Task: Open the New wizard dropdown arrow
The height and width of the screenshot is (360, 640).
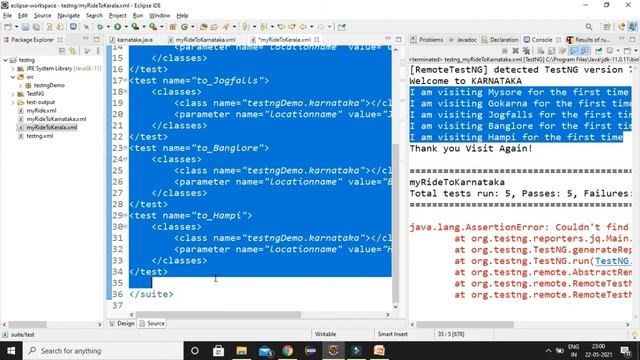Action: (x=16, y=27)
